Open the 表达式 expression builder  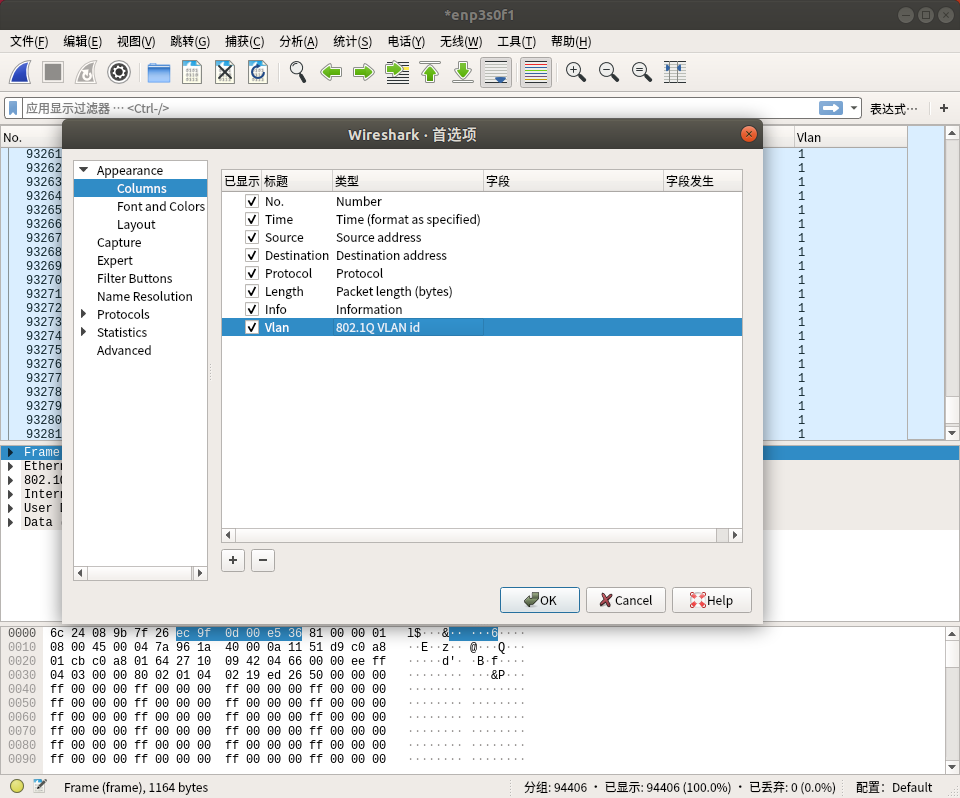click(894, 108)
